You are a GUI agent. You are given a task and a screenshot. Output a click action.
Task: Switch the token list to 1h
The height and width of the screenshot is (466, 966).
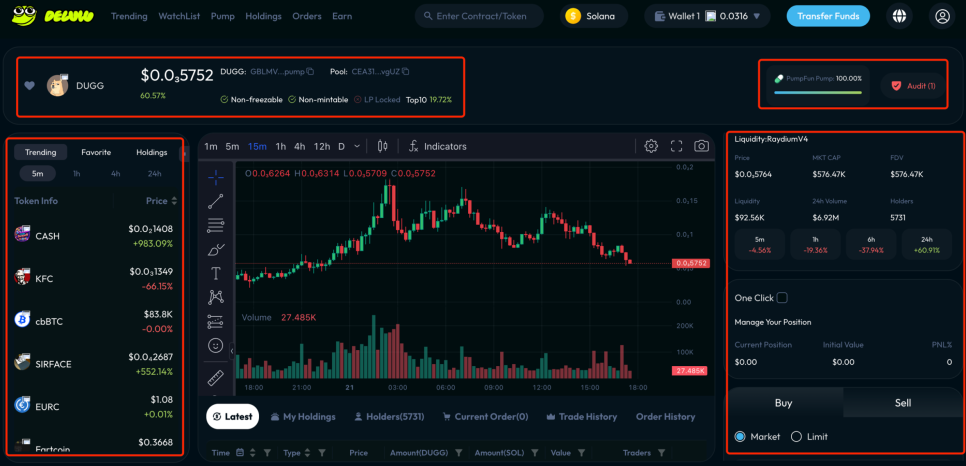click(76, 174)
